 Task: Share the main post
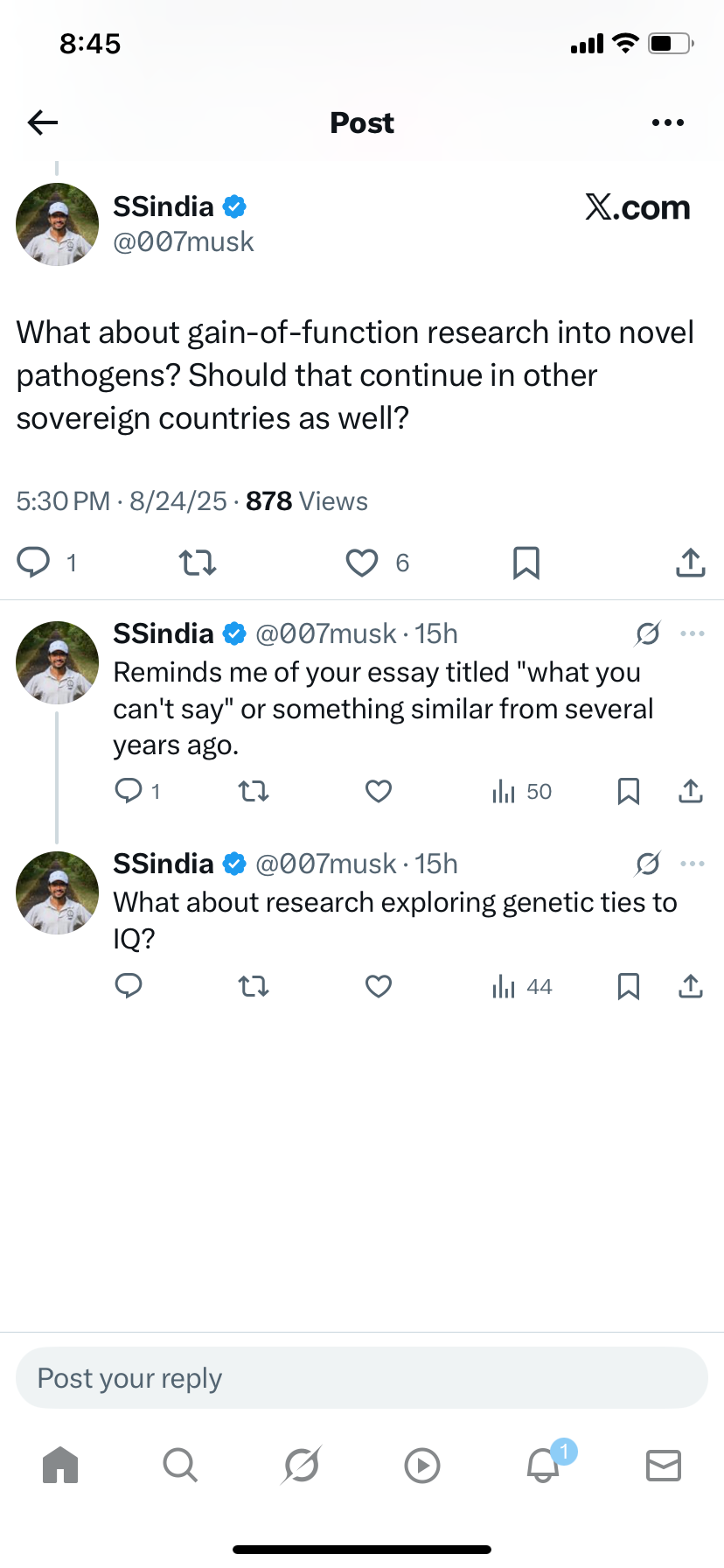click(690, 563)
